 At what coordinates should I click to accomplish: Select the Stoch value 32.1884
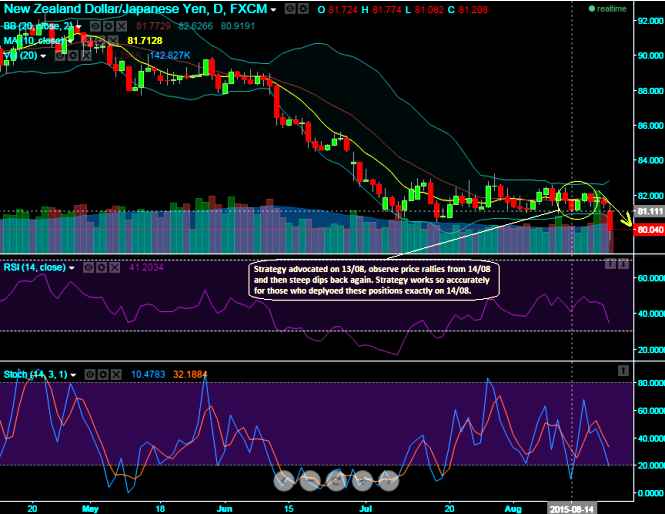coord(190,374)
